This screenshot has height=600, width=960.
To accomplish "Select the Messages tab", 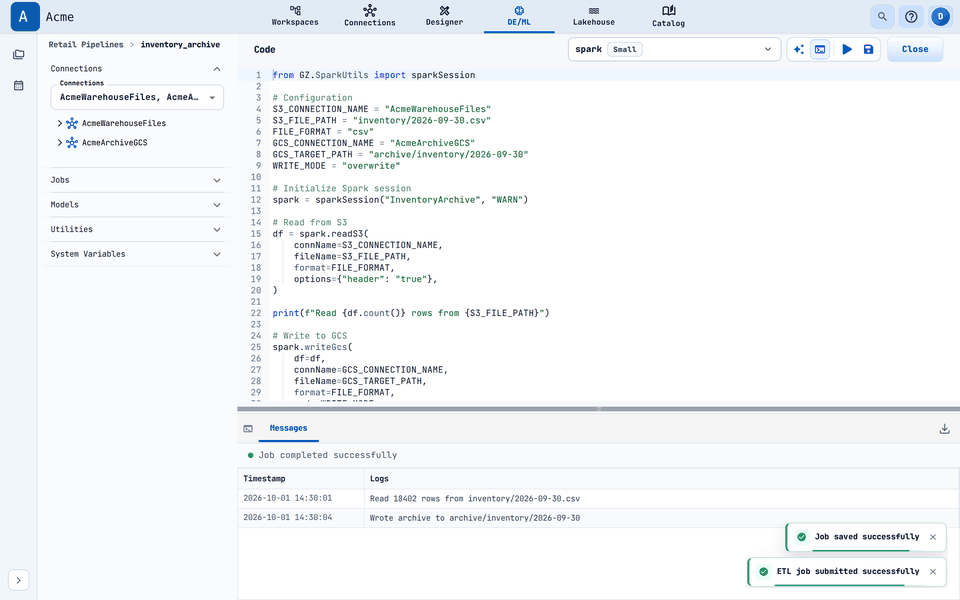I will [x=288, y=428].
